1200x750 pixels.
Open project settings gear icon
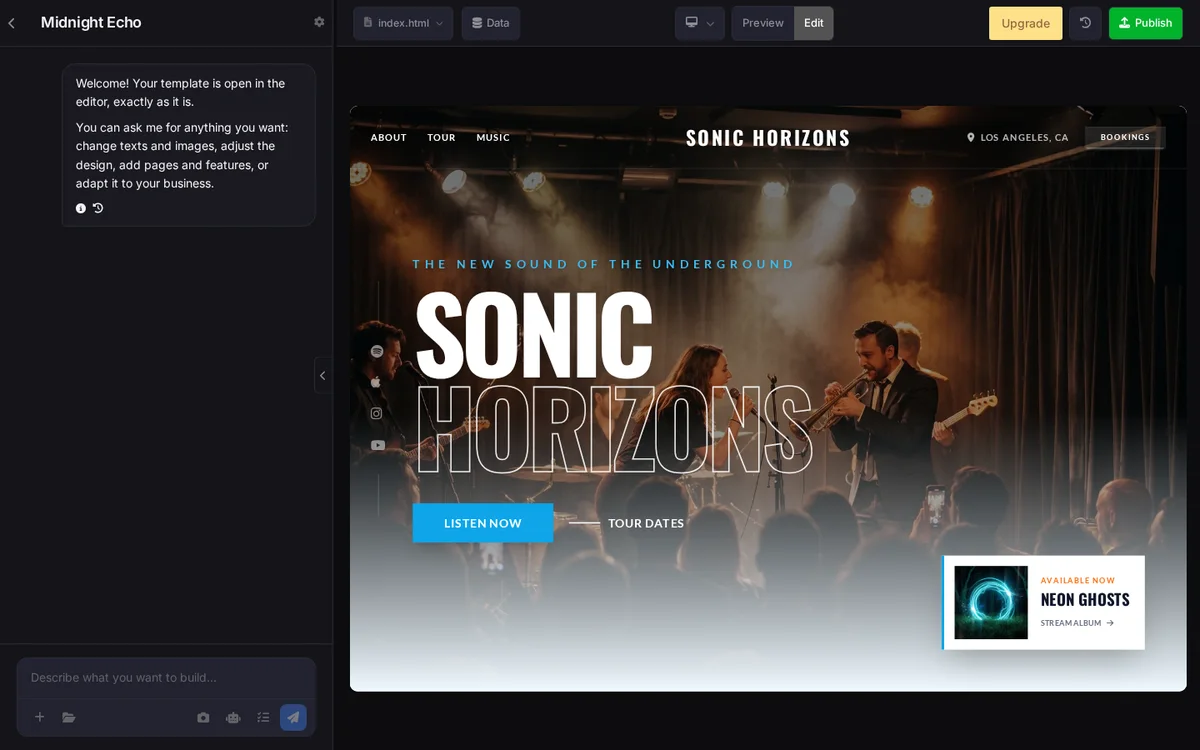pyautogui.click(x=319, y=22)
